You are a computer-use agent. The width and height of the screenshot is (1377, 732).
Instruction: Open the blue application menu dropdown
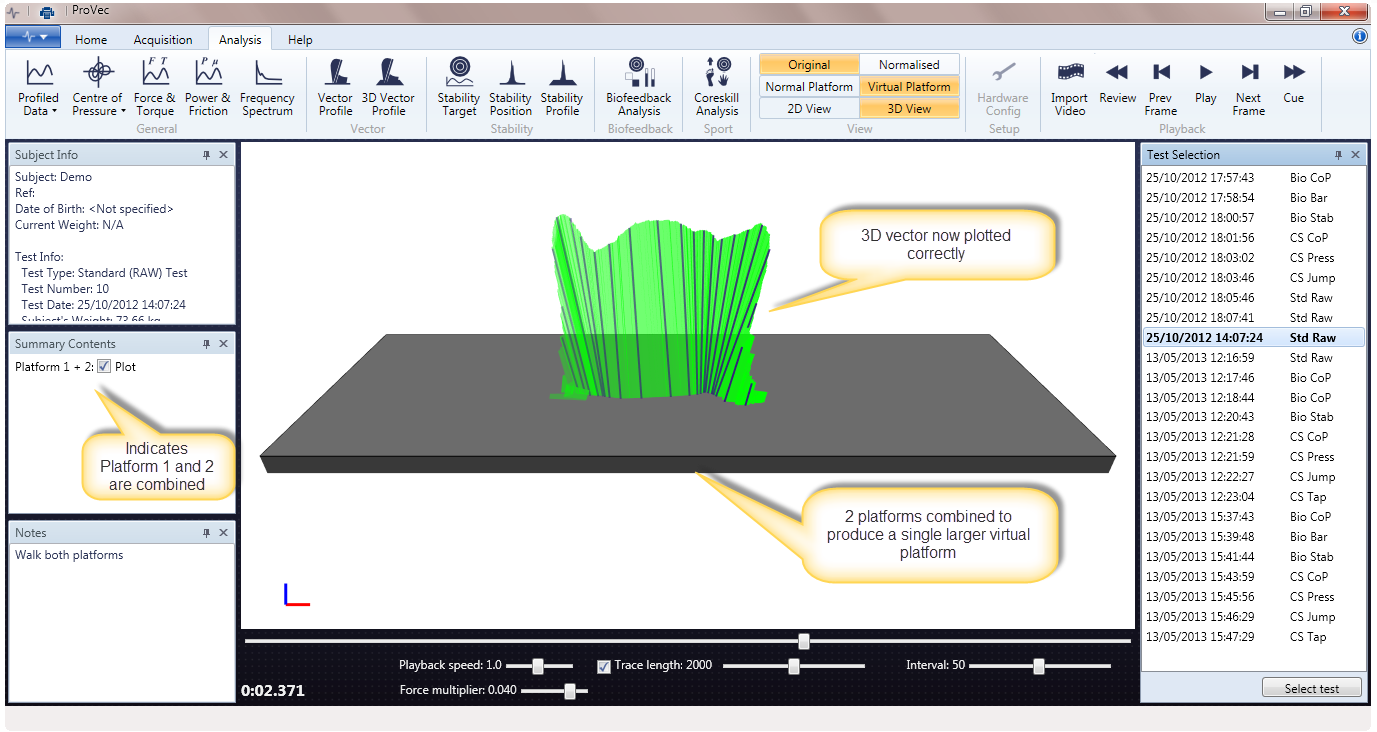(x=35, y=37)
